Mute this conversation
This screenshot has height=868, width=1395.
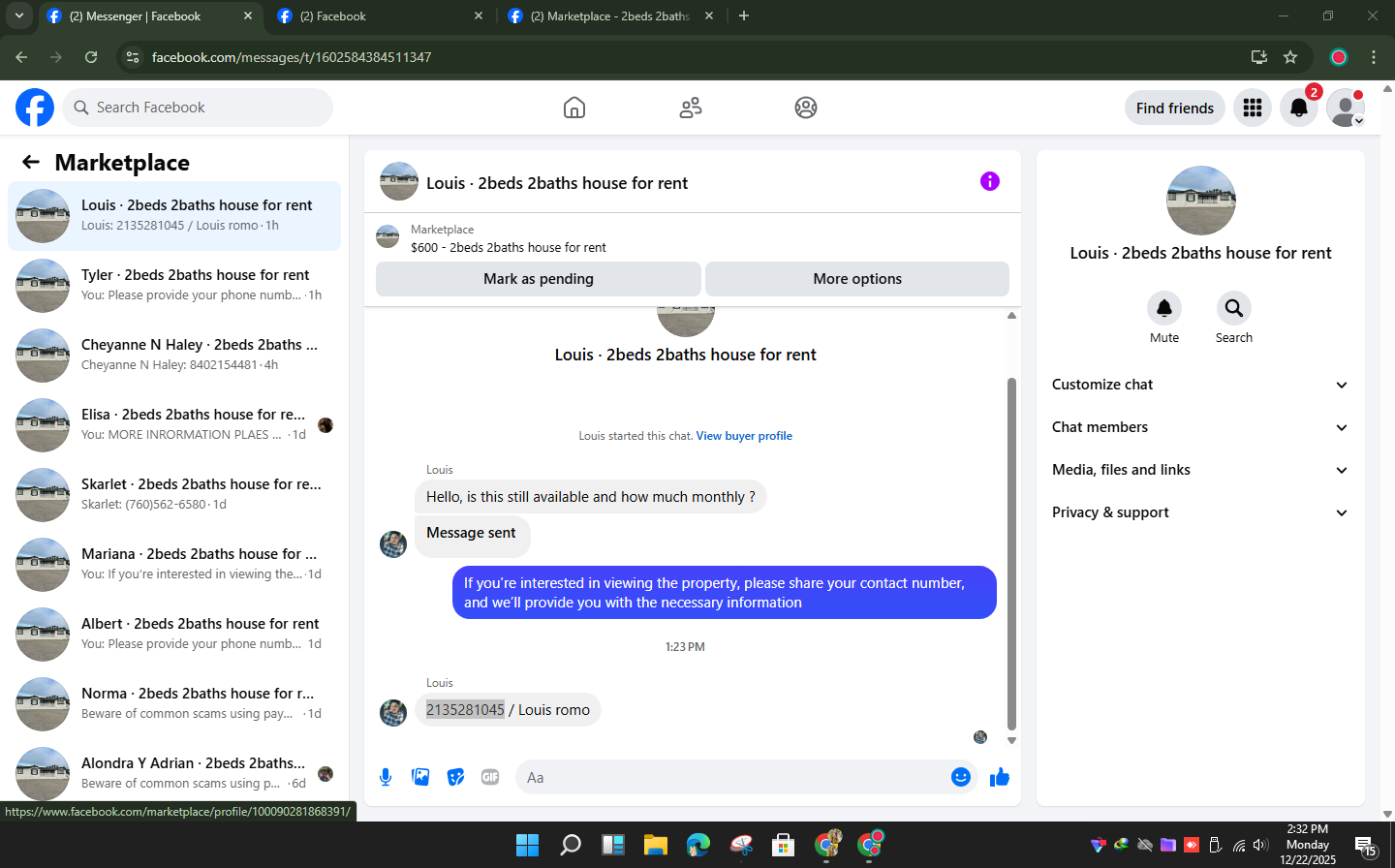point(1164,308)
